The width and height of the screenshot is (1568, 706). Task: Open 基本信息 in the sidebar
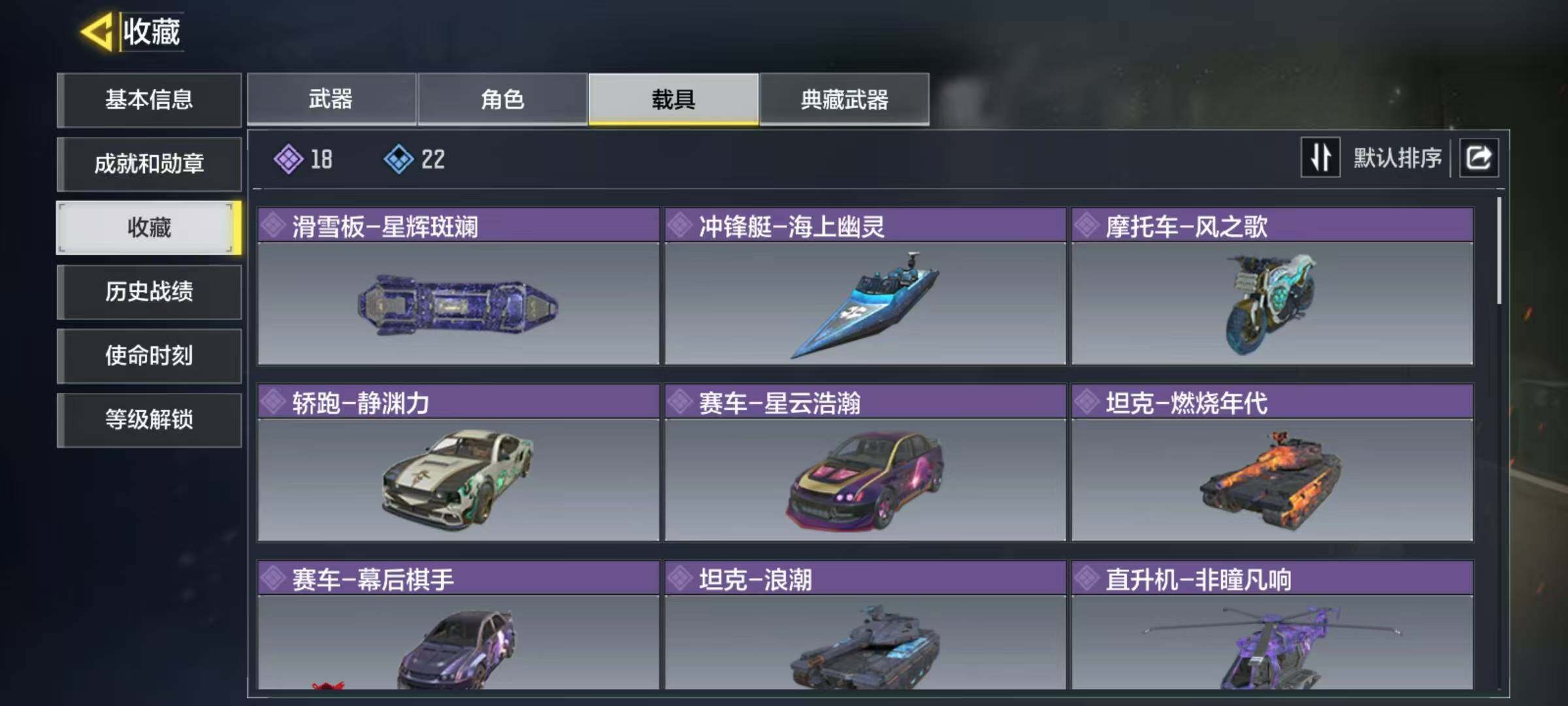click(149, 100)
